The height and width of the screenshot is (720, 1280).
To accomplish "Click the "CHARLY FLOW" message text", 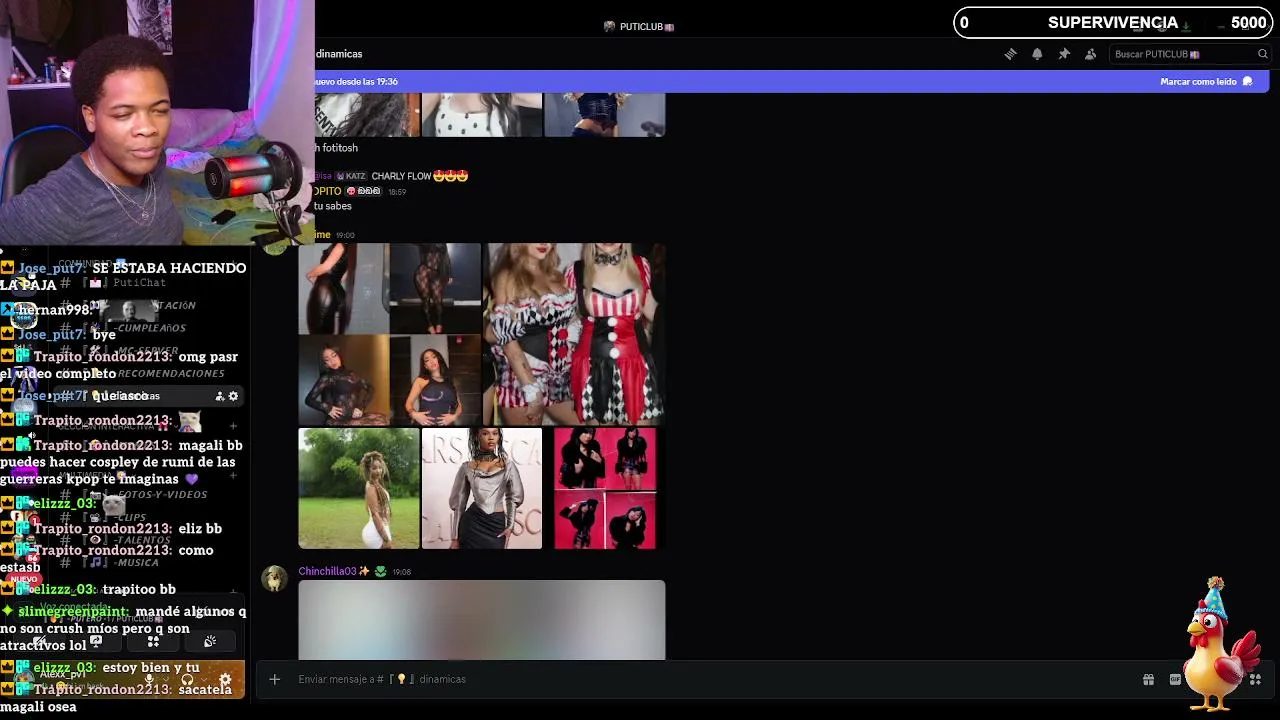I will [401, 176].
